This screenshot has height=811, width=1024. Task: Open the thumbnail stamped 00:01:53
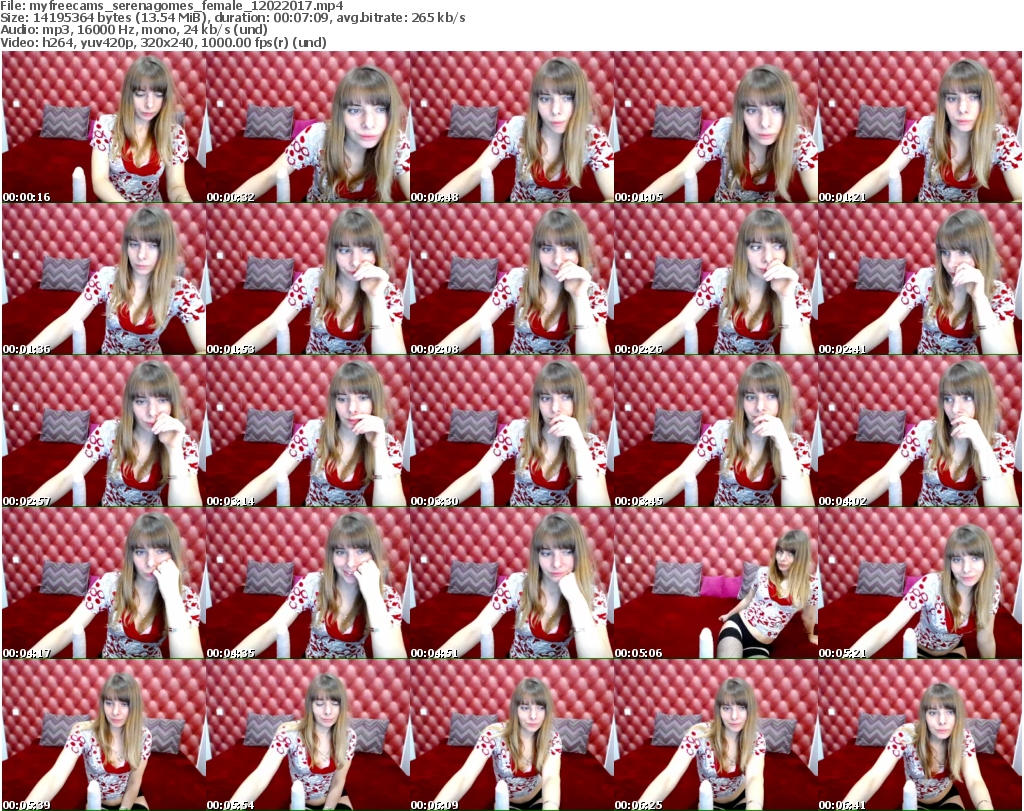point(308,279)
